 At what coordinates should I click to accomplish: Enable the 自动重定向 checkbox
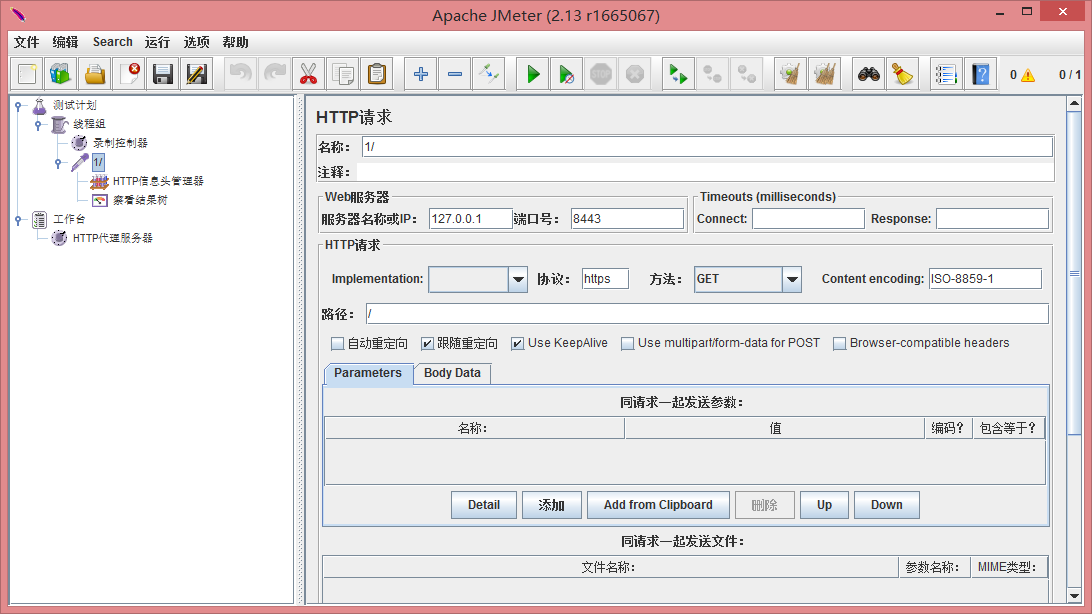(338, 343)
